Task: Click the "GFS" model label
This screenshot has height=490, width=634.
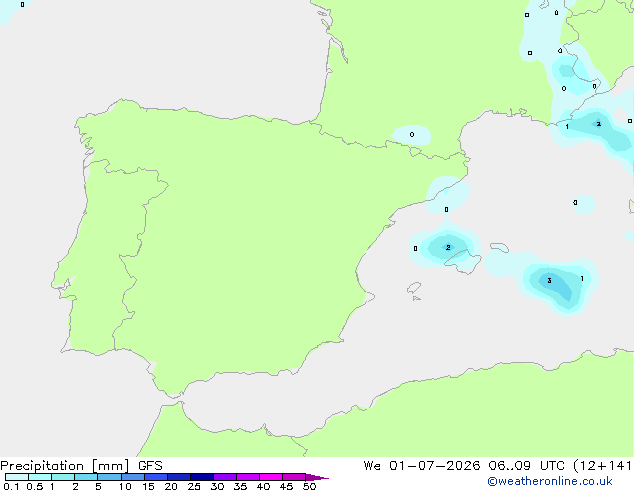Action: pyautogui.click(x=150, y=466)
